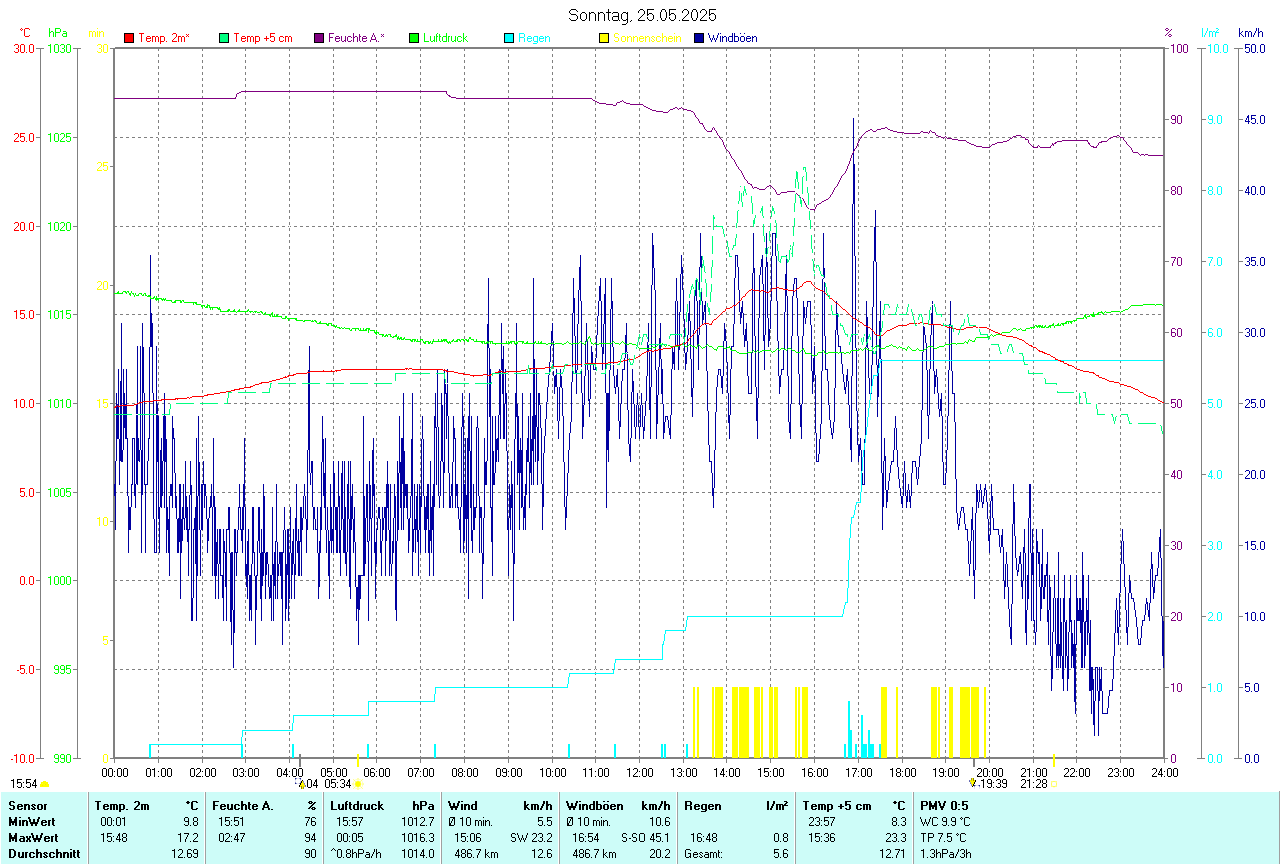
Task: Click the 'Feuchte A.' column header in table
Action: [243, 805]
